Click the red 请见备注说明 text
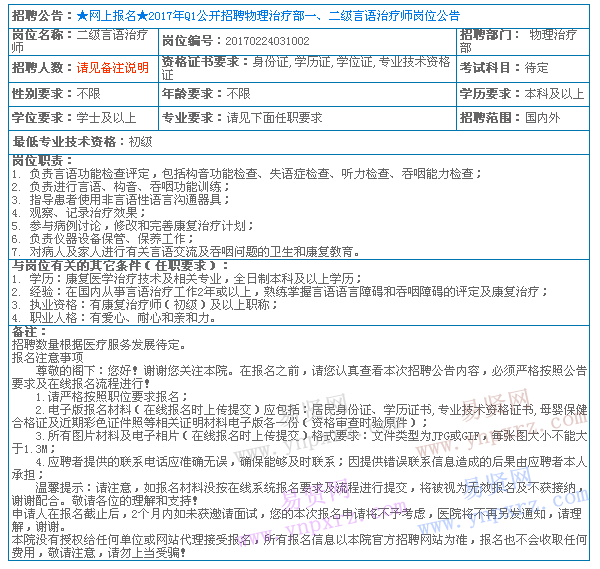The width and height of the screenshot is (600, 569). [x=112, y=69]
